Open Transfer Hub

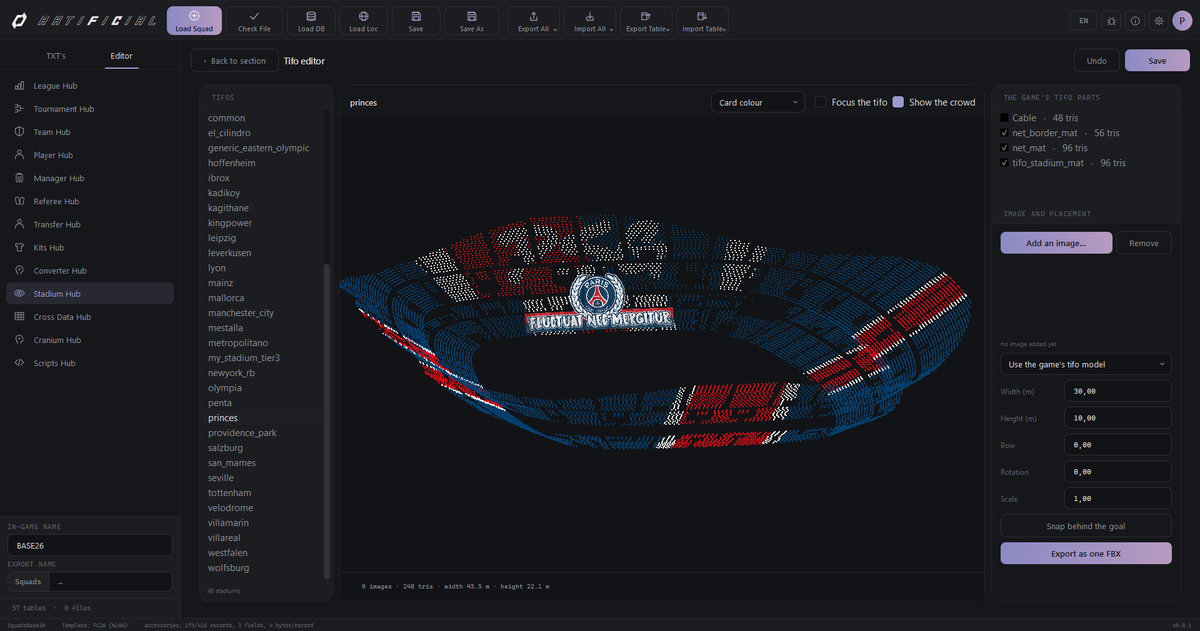90,224
